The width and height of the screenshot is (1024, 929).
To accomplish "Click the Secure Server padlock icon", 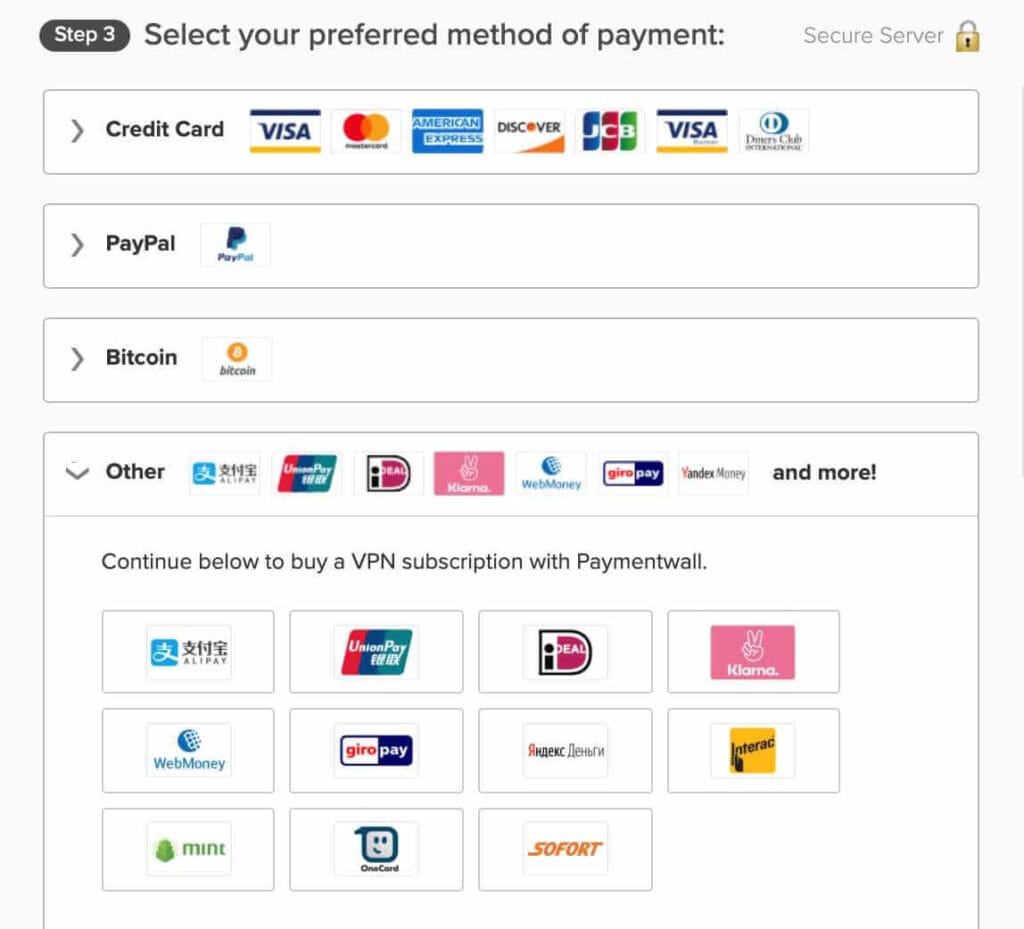I will pyautogui.click(x=967, y=36).
